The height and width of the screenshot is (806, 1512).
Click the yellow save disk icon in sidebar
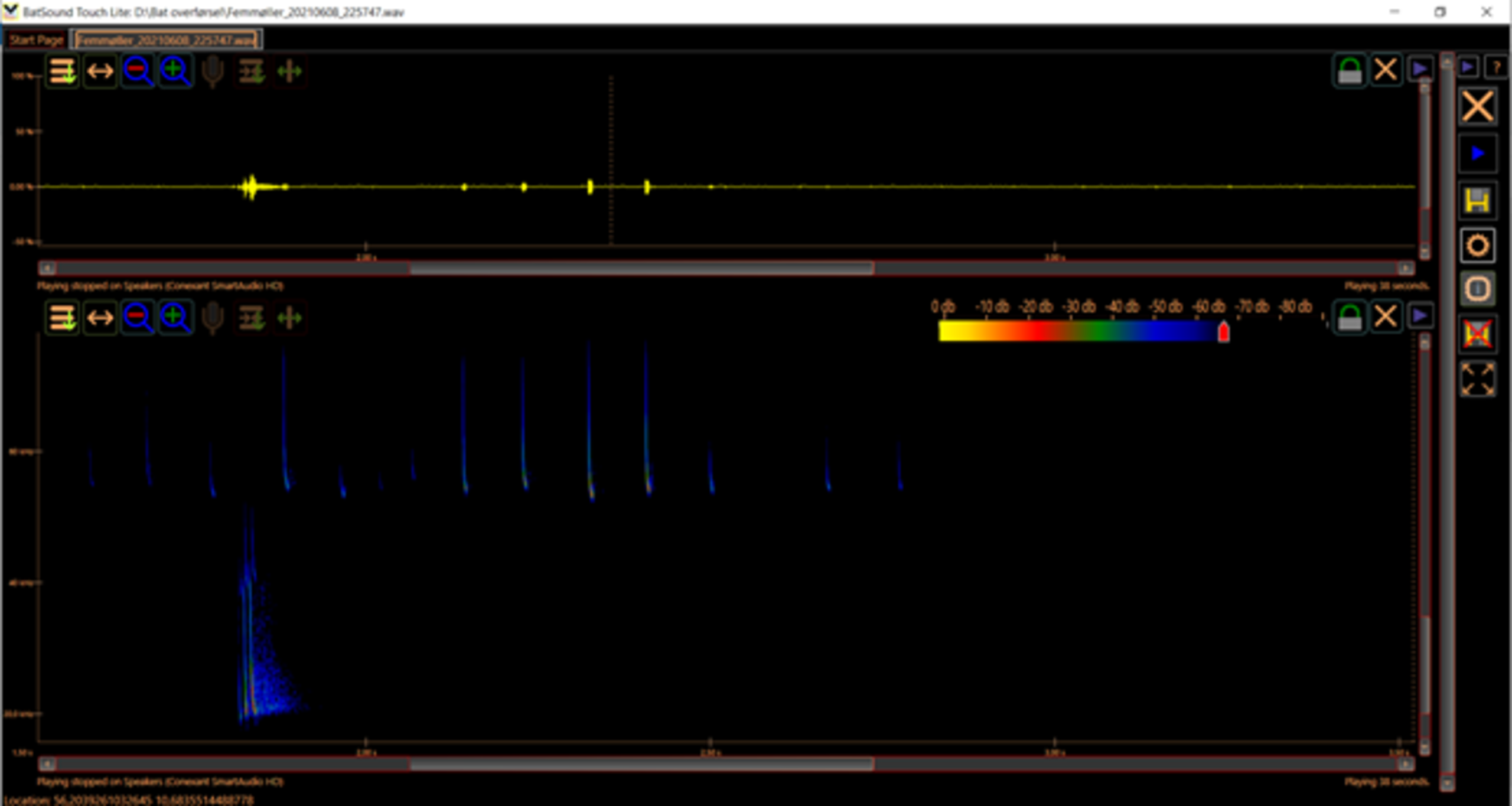pyautogui.click(x=1477, y=201)
